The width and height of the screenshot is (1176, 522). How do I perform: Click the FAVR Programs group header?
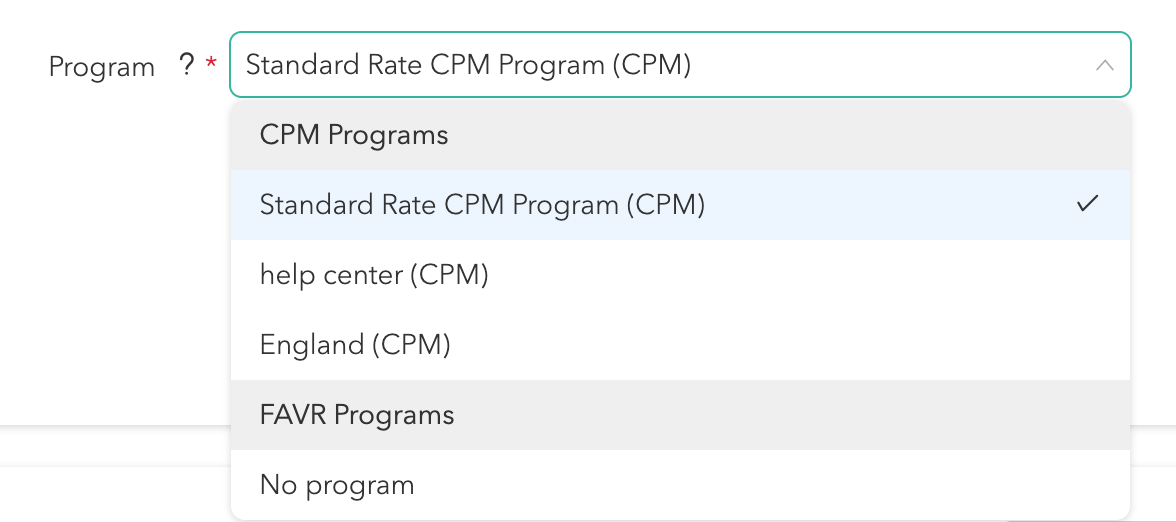tap(357, 415)
